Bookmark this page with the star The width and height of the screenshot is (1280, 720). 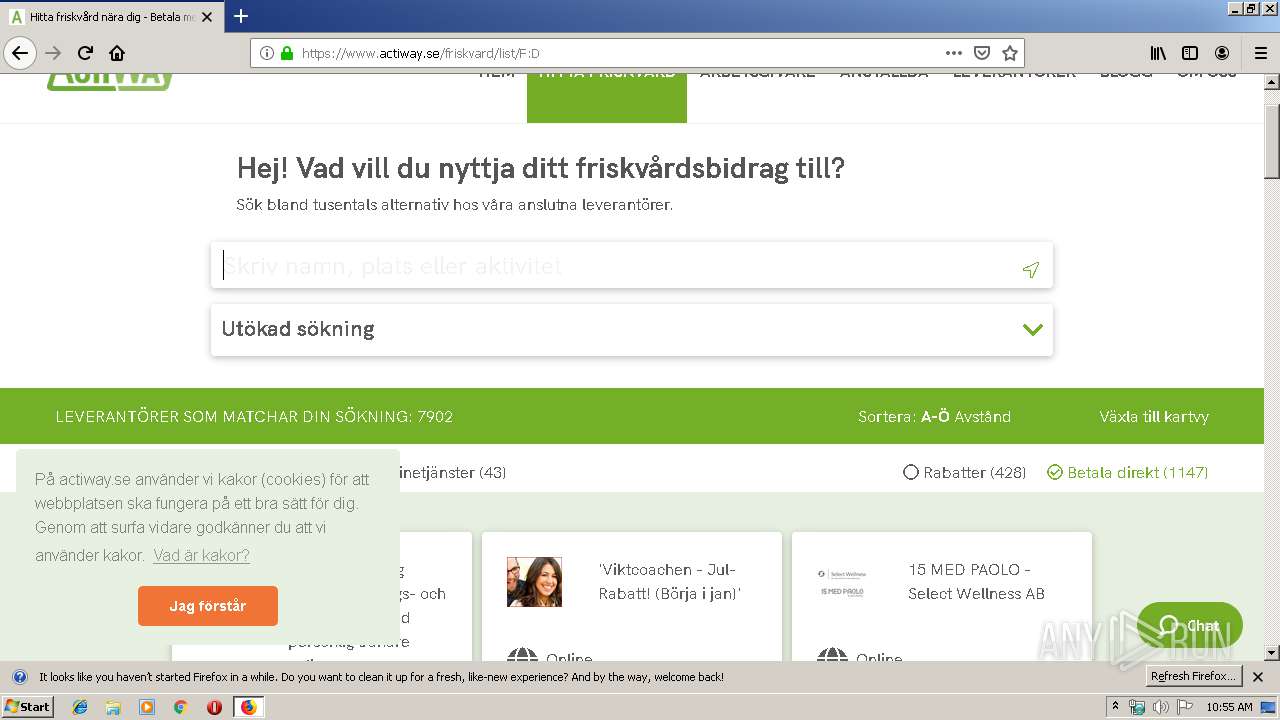pyautogui.click(x=1010, y=53)
